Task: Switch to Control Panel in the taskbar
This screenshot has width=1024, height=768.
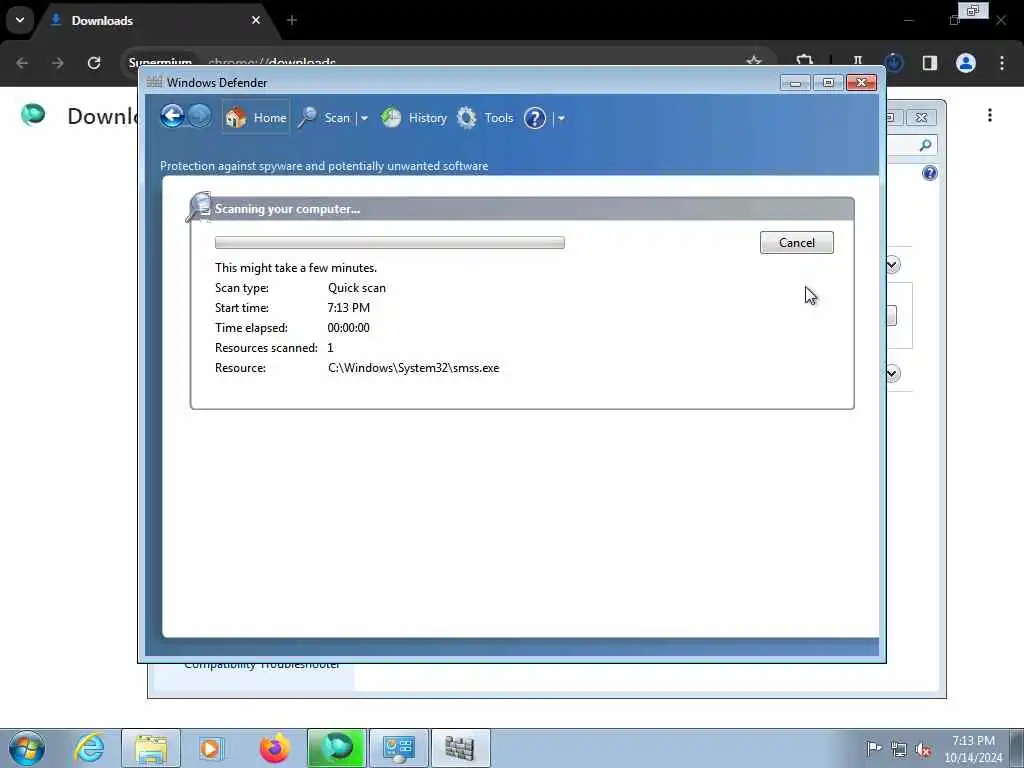Action: click(399, 748)
